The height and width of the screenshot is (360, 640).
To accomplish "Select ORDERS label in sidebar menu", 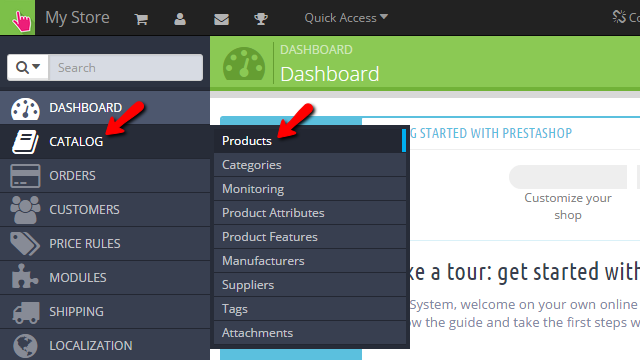I will (x=73, y=176).
